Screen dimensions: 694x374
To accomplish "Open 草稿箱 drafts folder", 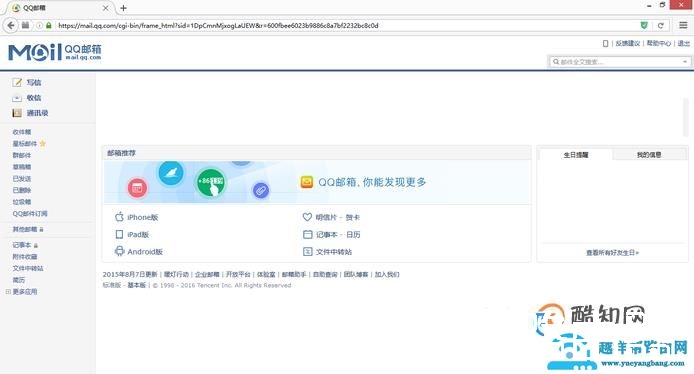I will [x=22, y=167].
